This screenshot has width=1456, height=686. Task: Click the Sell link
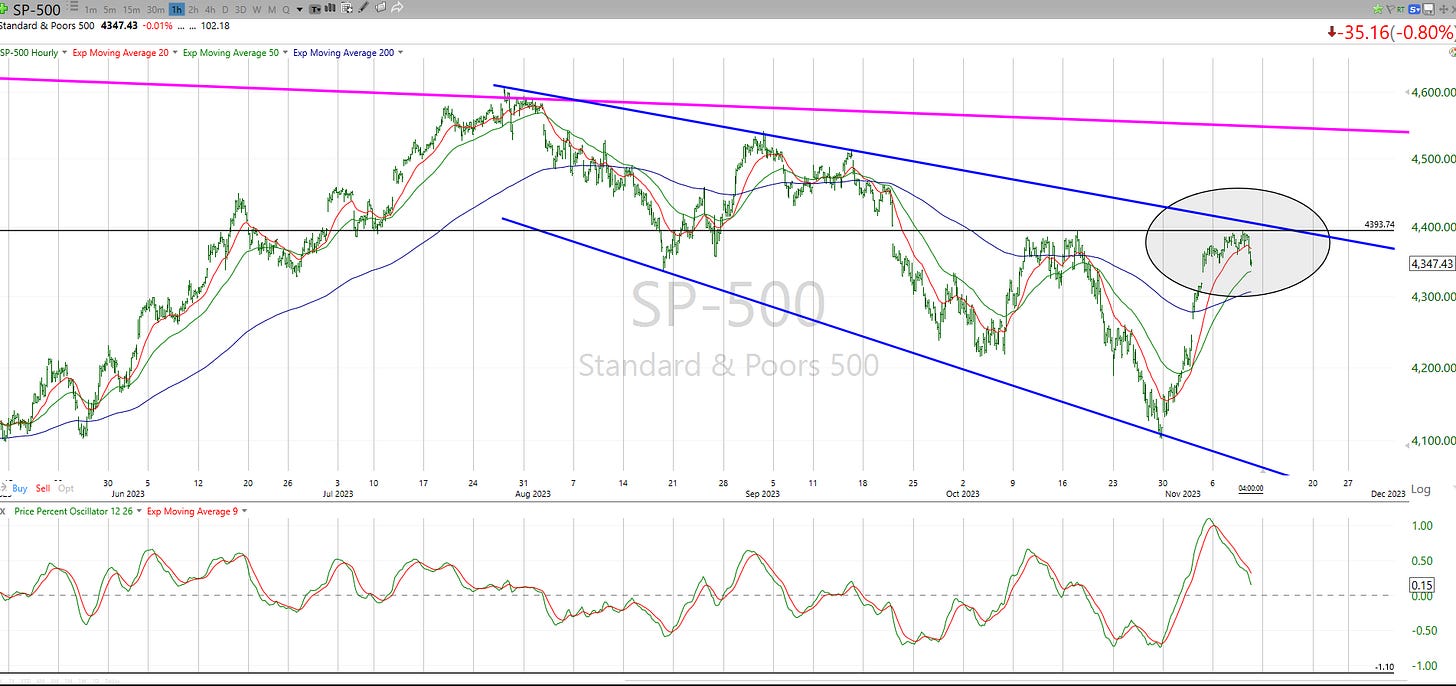click(x=43, y=488)
